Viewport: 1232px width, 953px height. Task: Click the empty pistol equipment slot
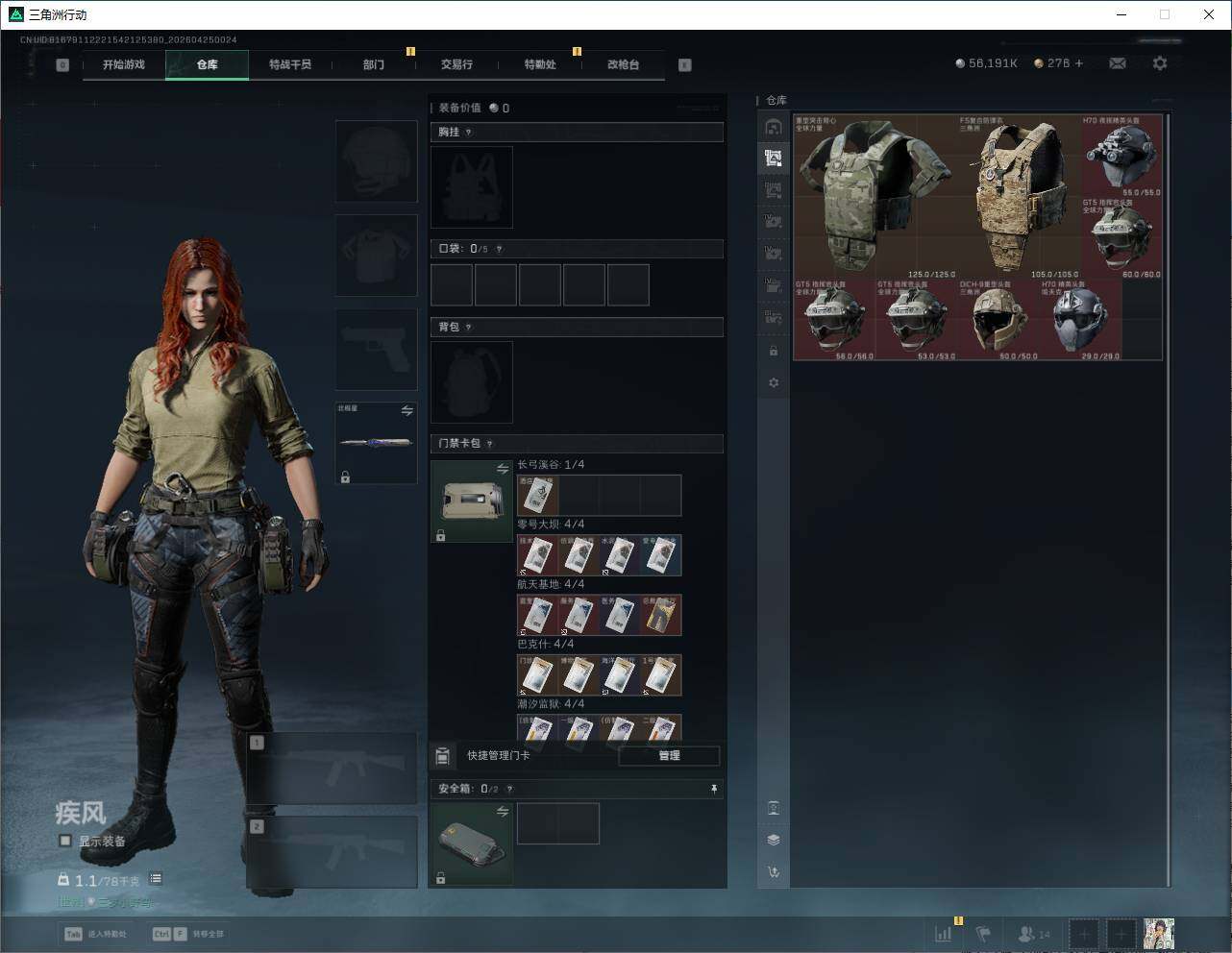tap(377, 350)
